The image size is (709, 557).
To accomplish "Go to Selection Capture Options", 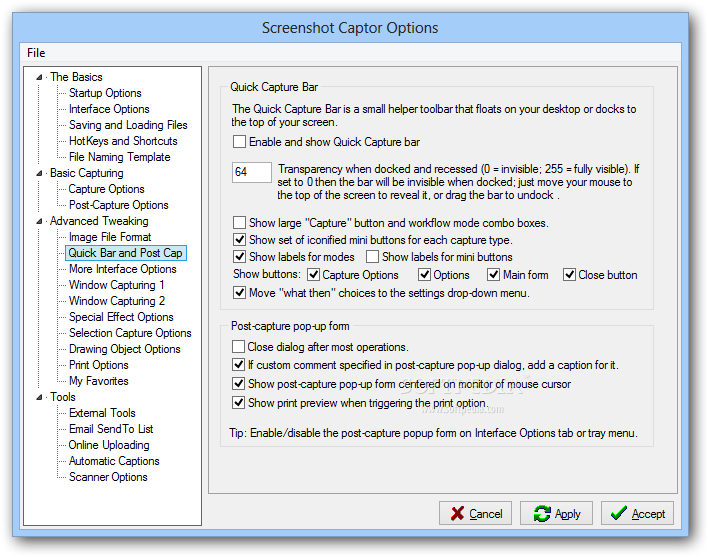I will 130,333.
